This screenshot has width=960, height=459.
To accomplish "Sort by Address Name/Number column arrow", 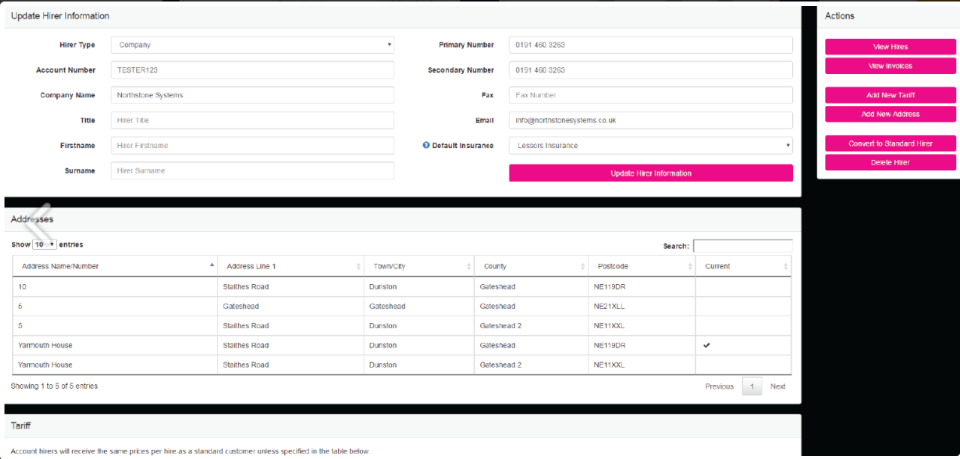I will pyautogui.click(x=212, y=266).
